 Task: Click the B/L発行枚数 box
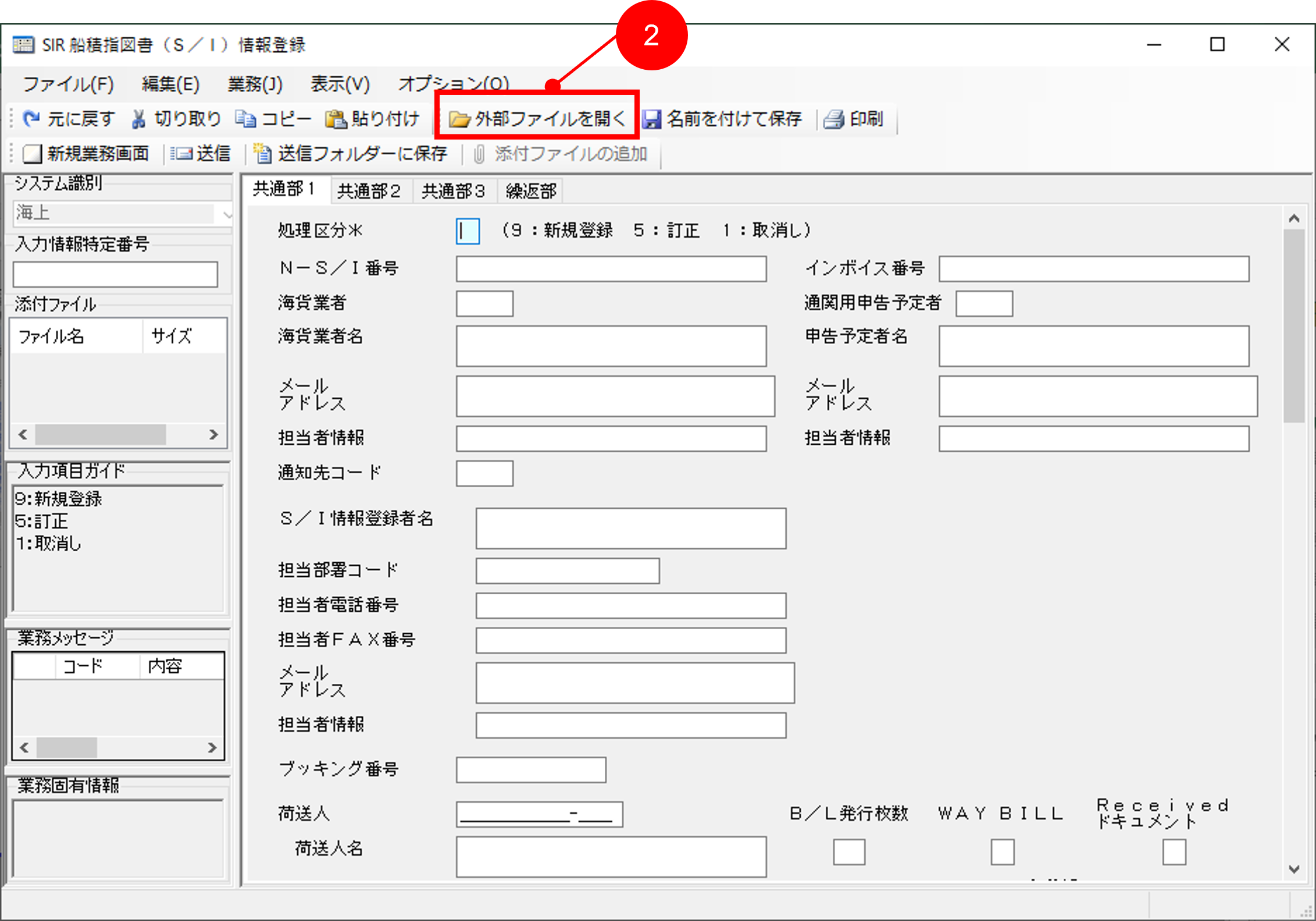(x=848, y=852)
